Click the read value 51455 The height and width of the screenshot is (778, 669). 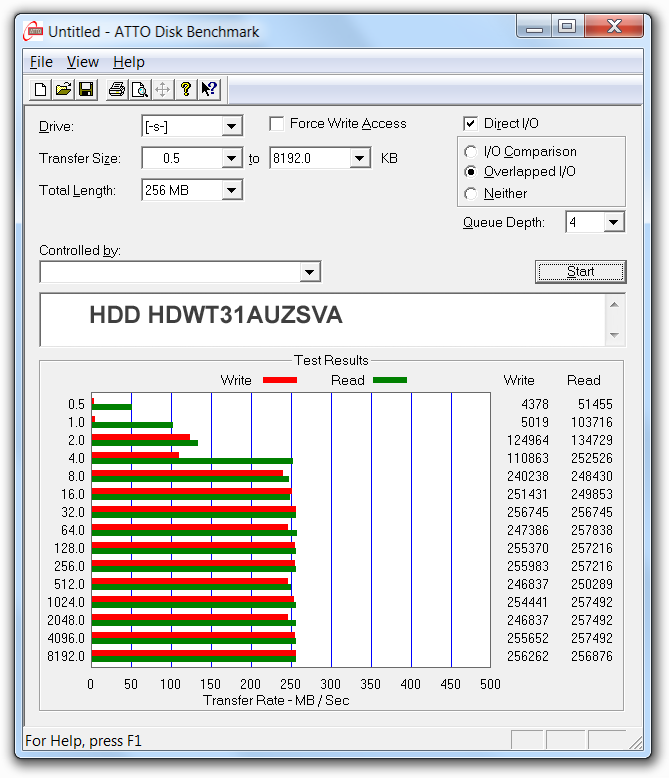pyautogui.click(x=595, y=404)
